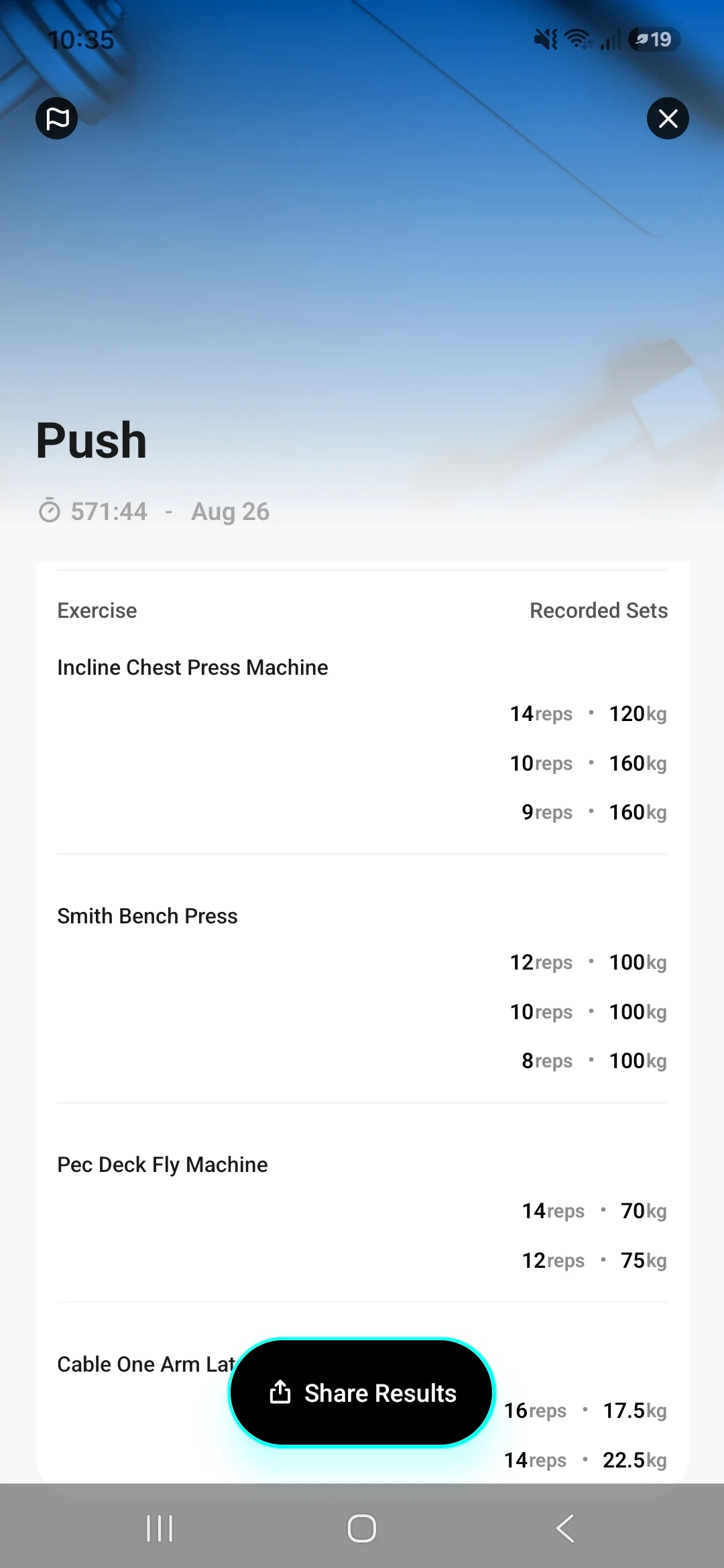Tap battery indicator in status bar
The image size is (724, 1568).
(654, 40)
